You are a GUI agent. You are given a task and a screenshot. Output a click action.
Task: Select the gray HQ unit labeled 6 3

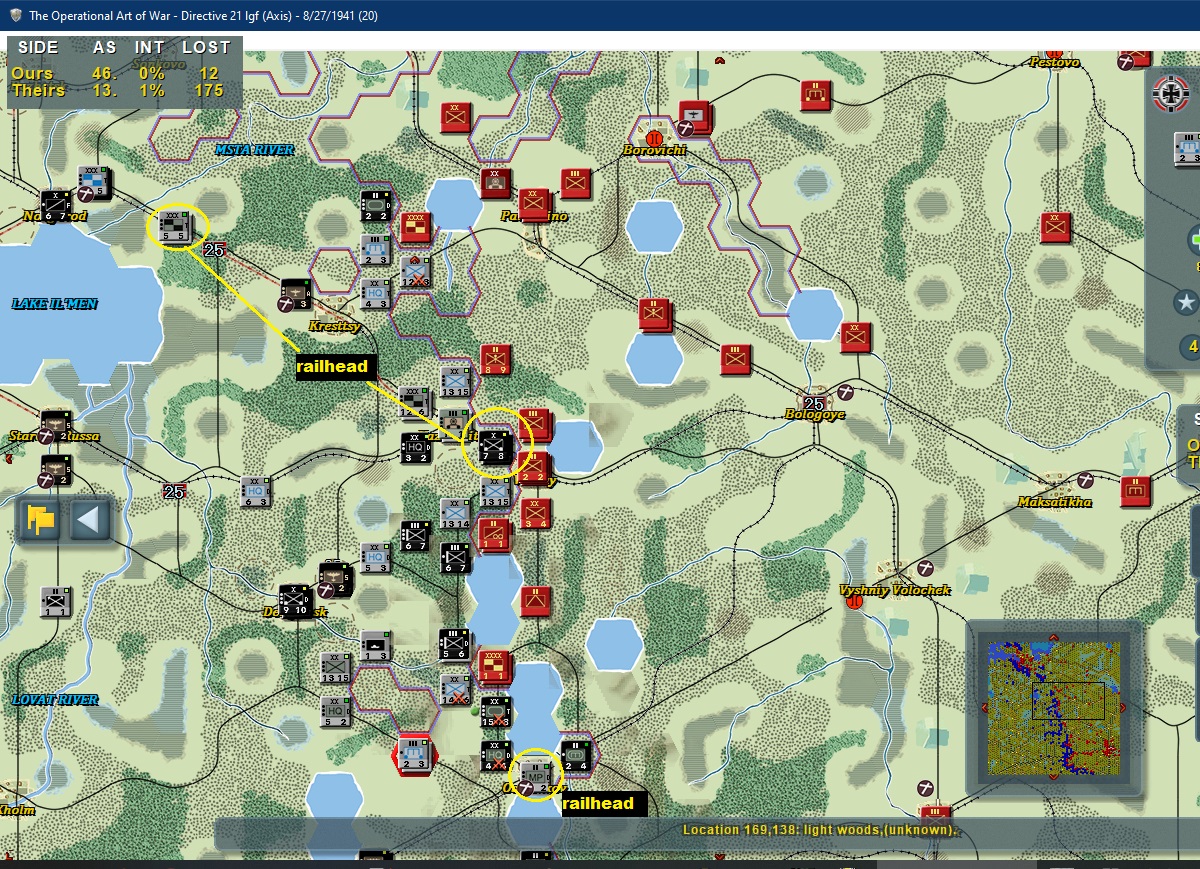click(256, 491)
